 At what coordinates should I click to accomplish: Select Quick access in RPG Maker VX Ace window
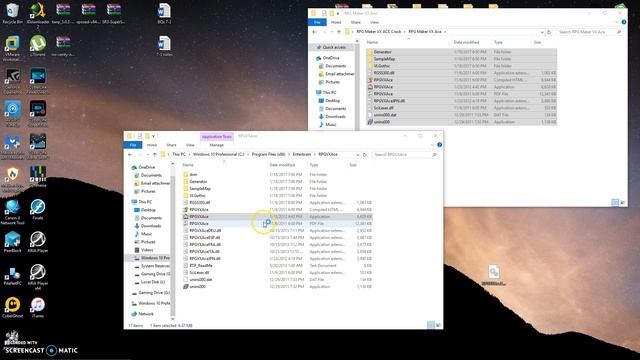point(334,47)
